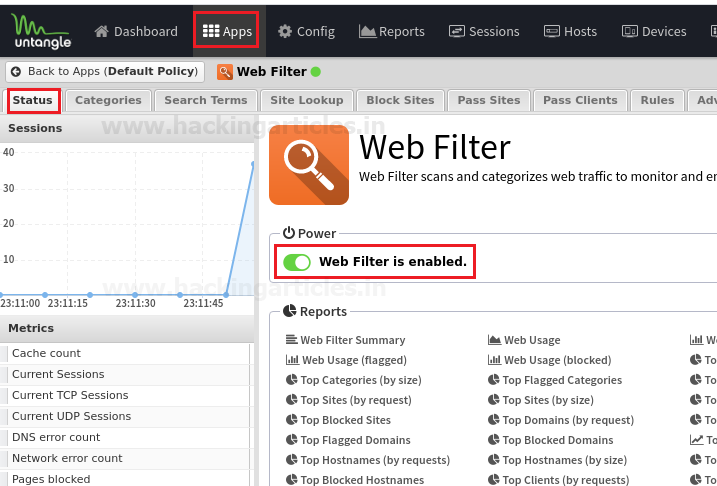Click the Web Filter Summary list icon
Viewport: 717px width, 486px height.
(x=291, y=339)
